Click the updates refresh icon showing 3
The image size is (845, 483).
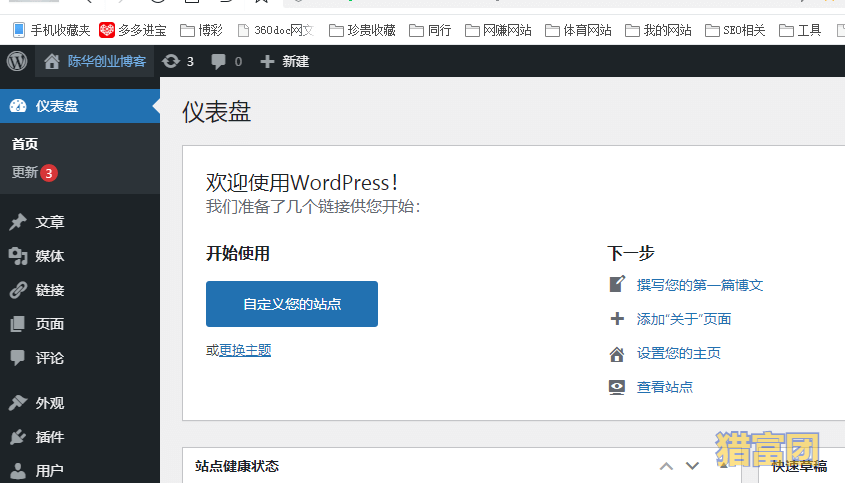point(171,61)
